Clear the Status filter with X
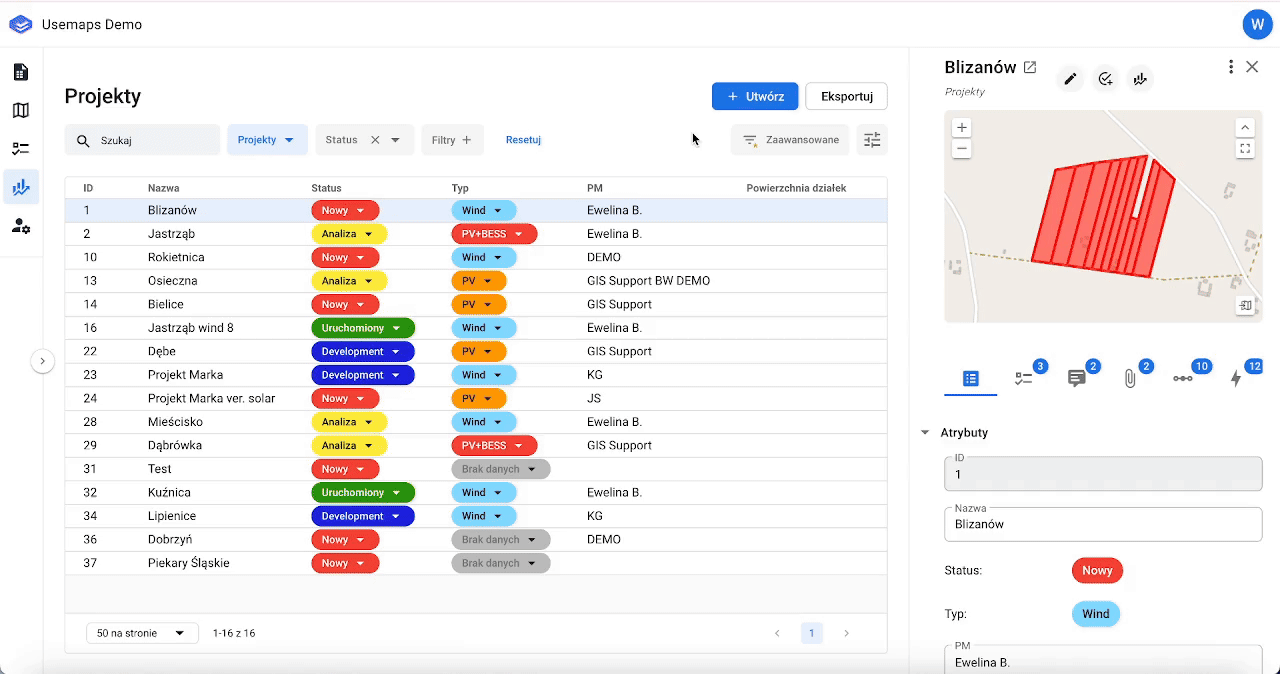The width and height of the screenshot is (1280, 674). click(x=375, y=140)
